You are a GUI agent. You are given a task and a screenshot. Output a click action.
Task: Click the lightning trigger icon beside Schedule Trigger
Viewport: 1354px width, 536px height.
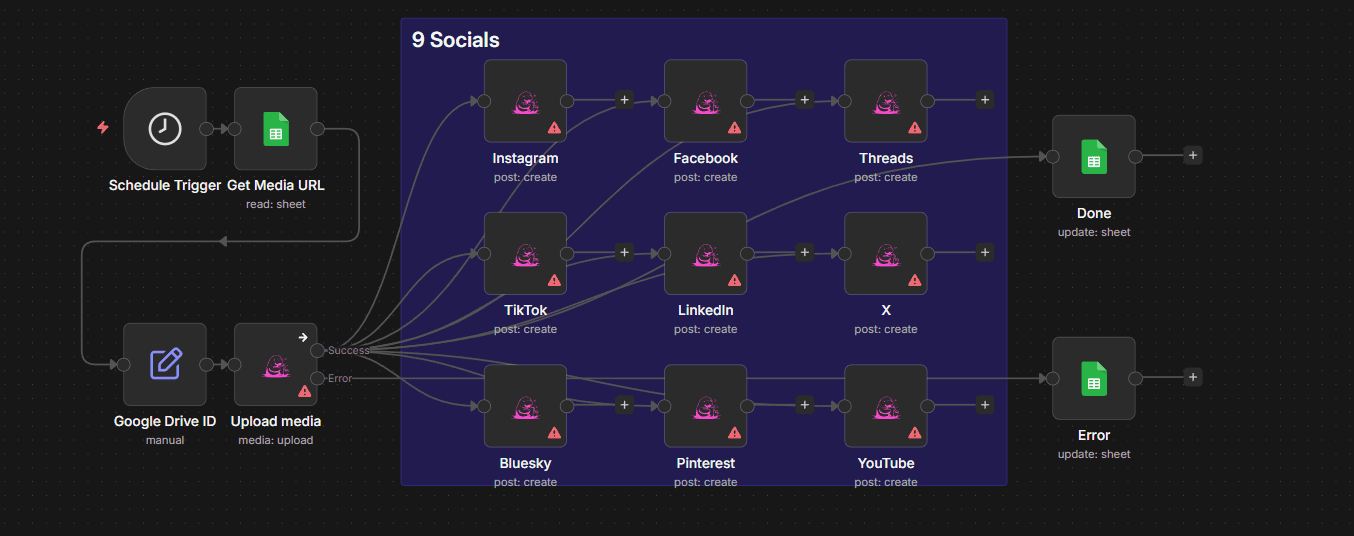click(x=102, y=128)
